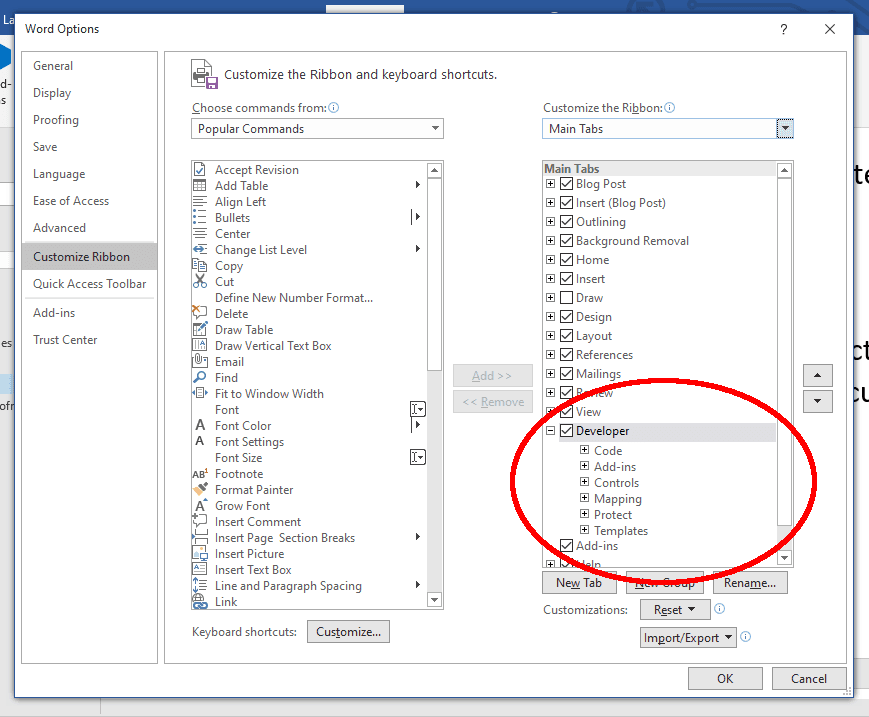Screen dimensions: 869x717
Task: Create a New Tab in the ribbon
Action: click(579, 583)
